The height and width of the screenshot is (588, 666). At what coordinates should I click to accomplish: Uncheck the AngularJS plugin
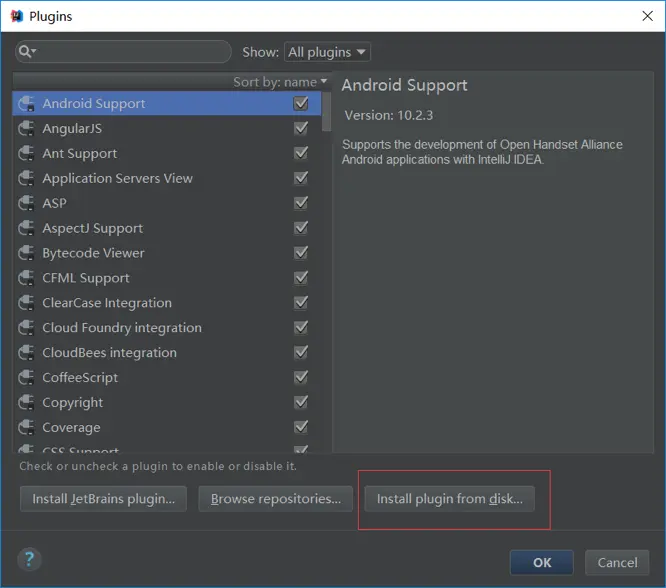click(301, 128)
